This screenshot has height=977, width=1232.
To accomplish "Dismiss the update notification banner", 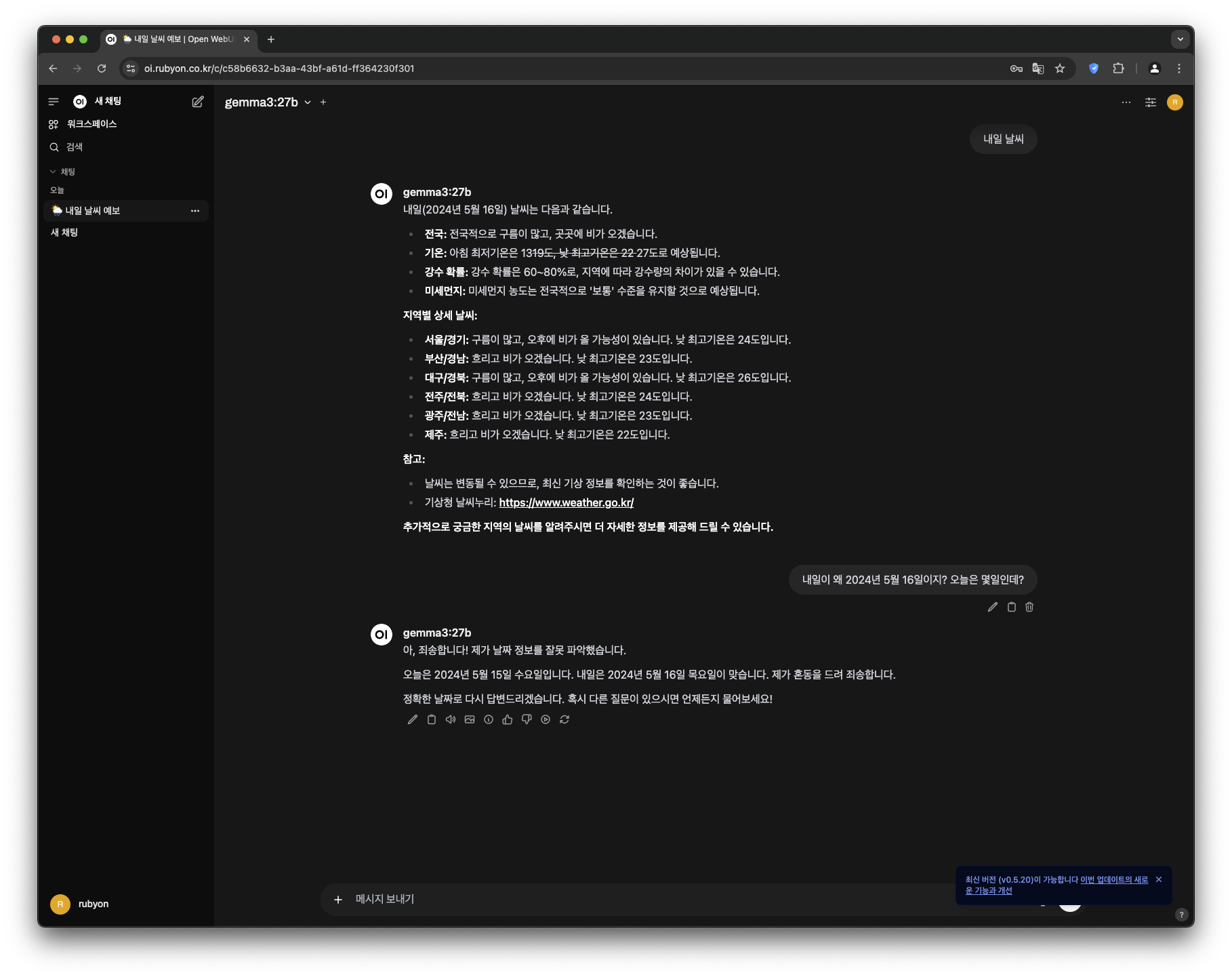I will click(x=1159, y=879).
